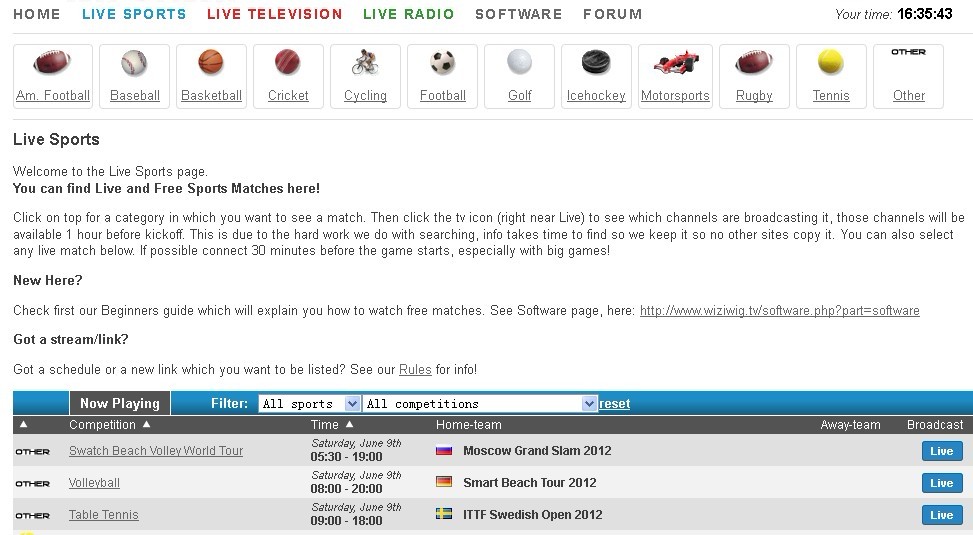Open the Basketball category link
Image resolution: width=973 pixels, height=535 pixels.
point(212,96)
